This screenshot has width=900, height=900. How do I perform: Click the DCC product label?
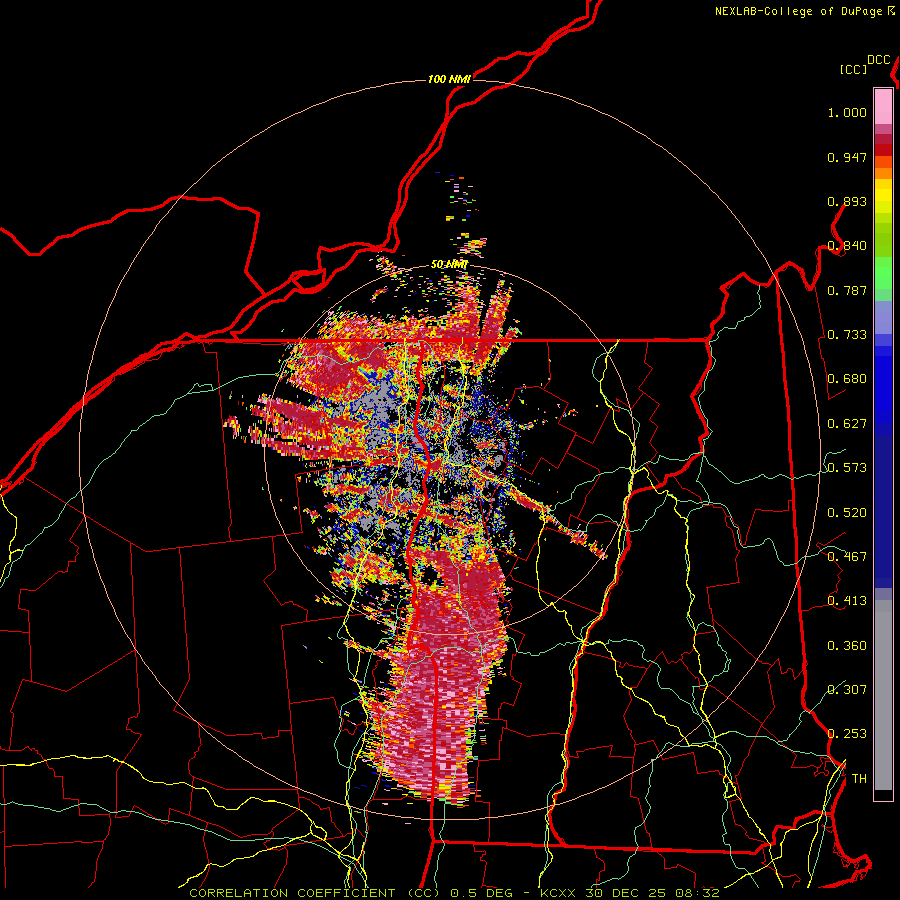coord(878,60)
